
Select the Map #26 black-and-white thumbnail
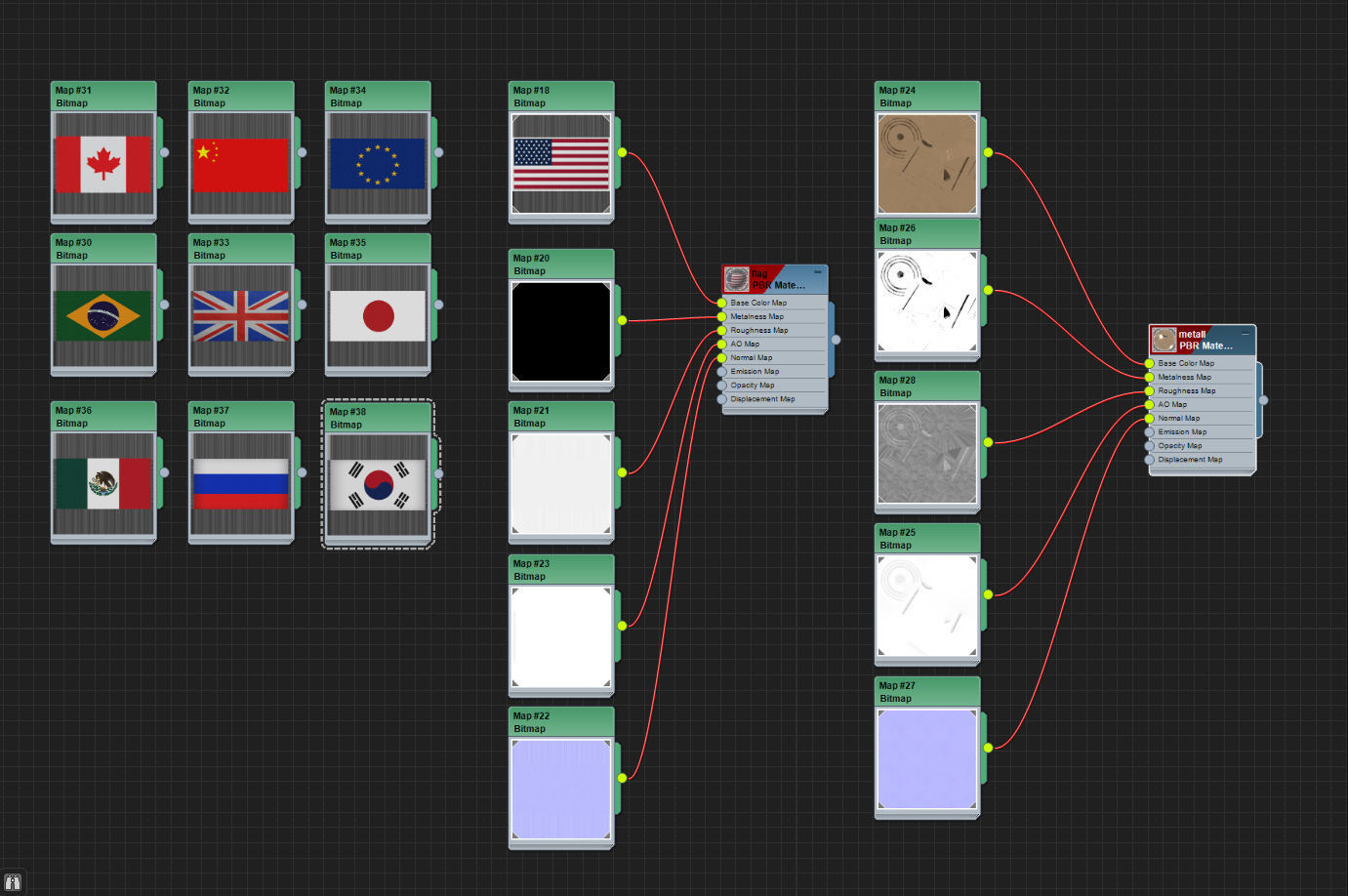[927, 302]
